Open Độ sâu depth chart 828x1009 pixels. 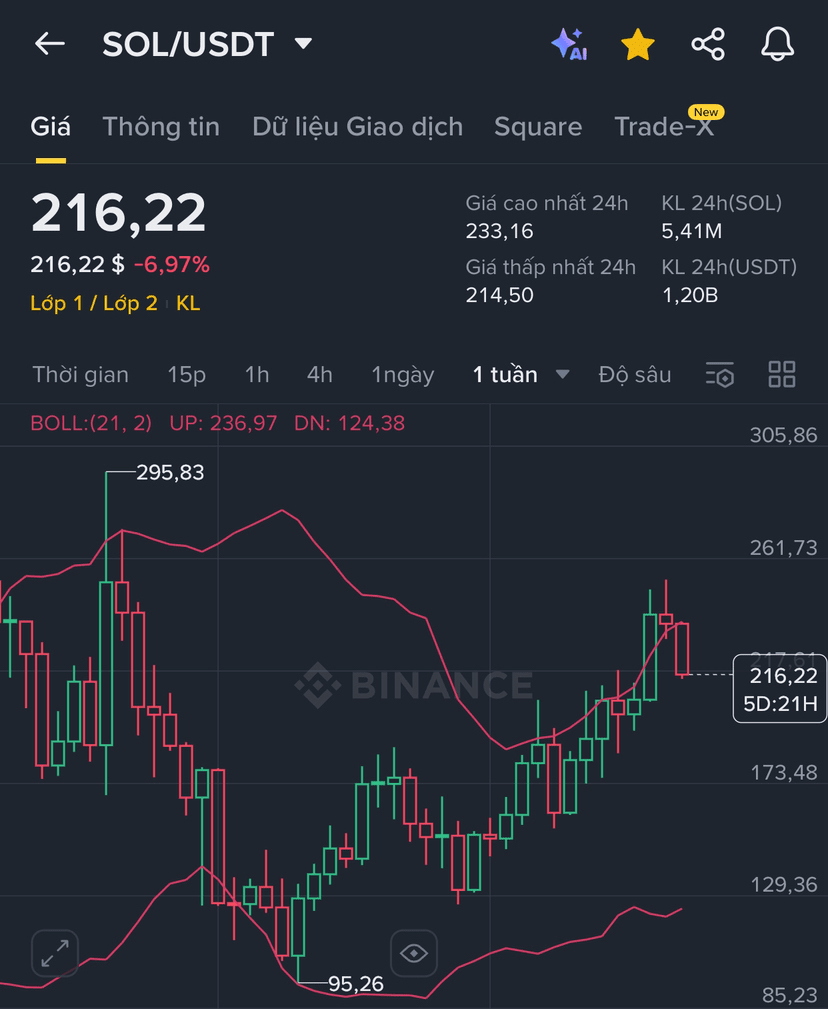coord(635,375)
